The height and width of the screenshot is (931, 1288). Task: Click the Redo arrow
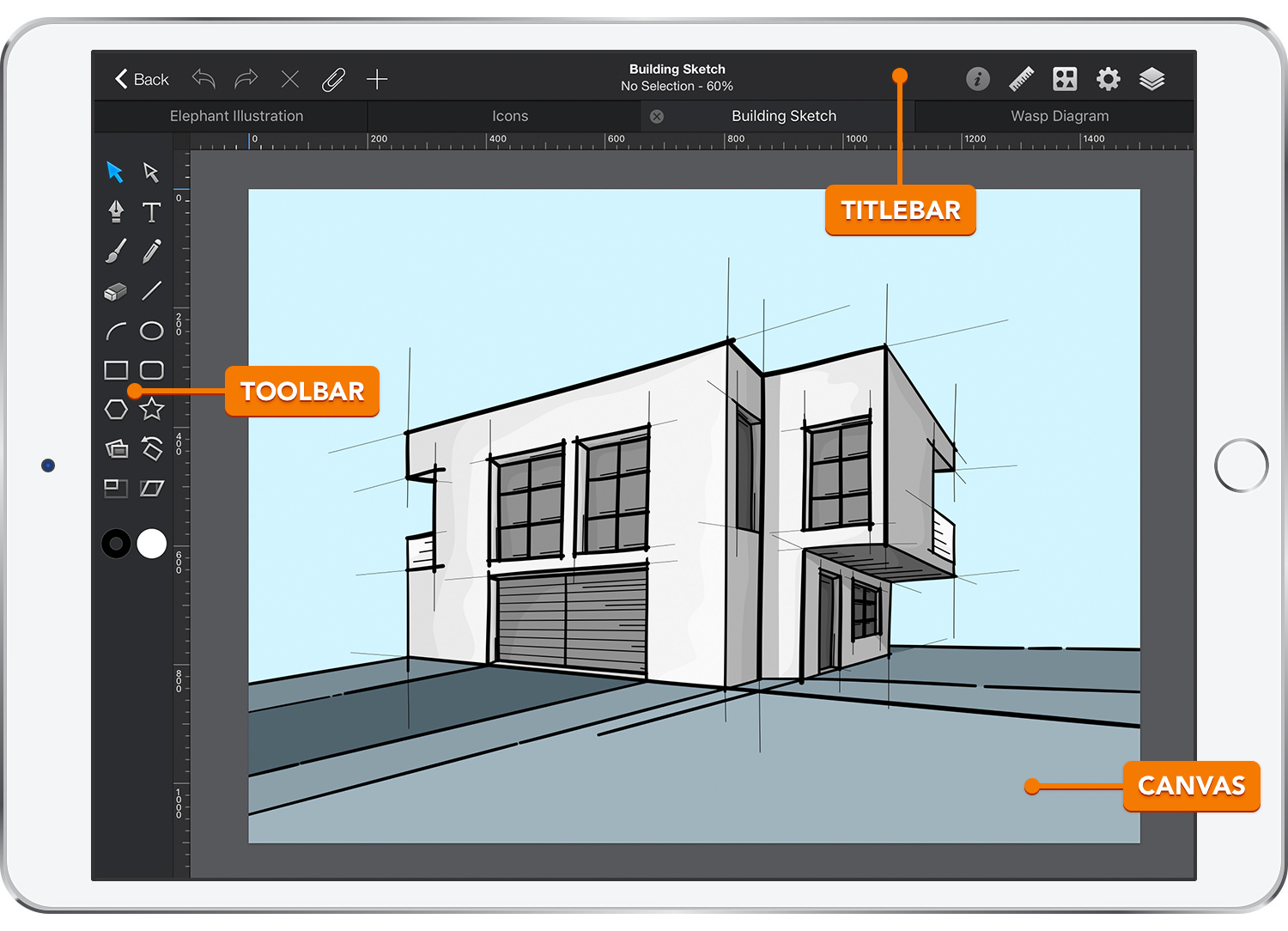246,79
